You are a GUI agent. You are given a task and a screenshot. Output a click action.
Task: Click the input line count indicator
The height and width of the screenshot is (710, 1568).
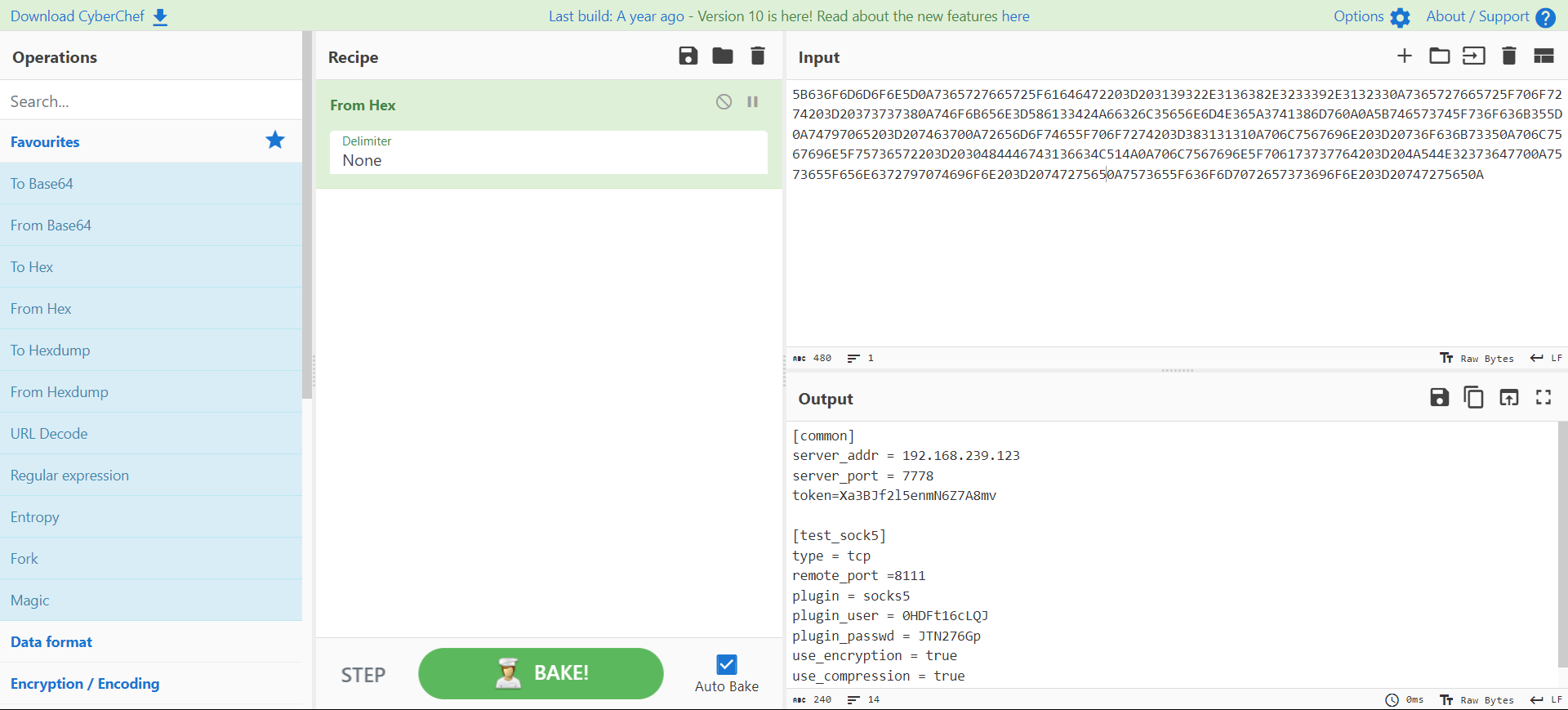[x=861, y=358]
